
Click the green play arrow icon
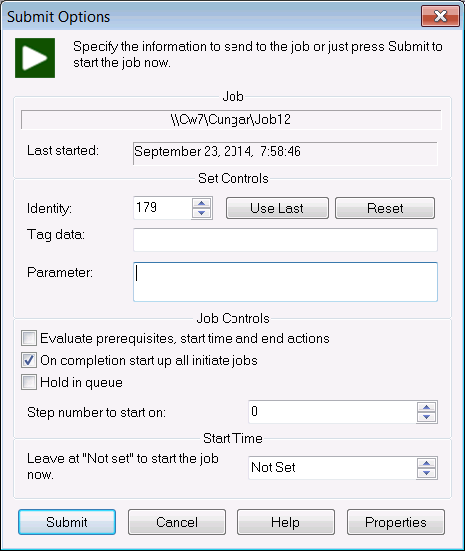pyautogui.click(x=35, y=58)
